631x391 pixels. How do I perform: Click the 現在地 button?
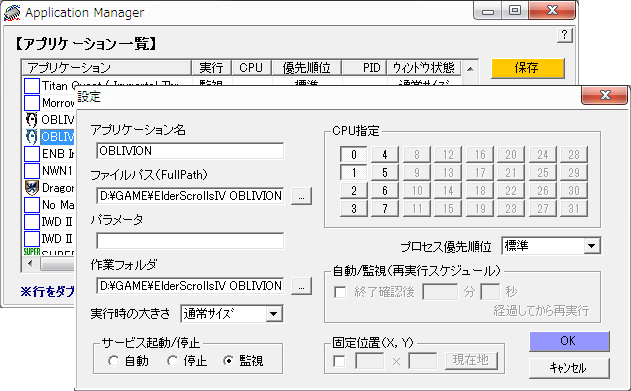tap(471, 360)
